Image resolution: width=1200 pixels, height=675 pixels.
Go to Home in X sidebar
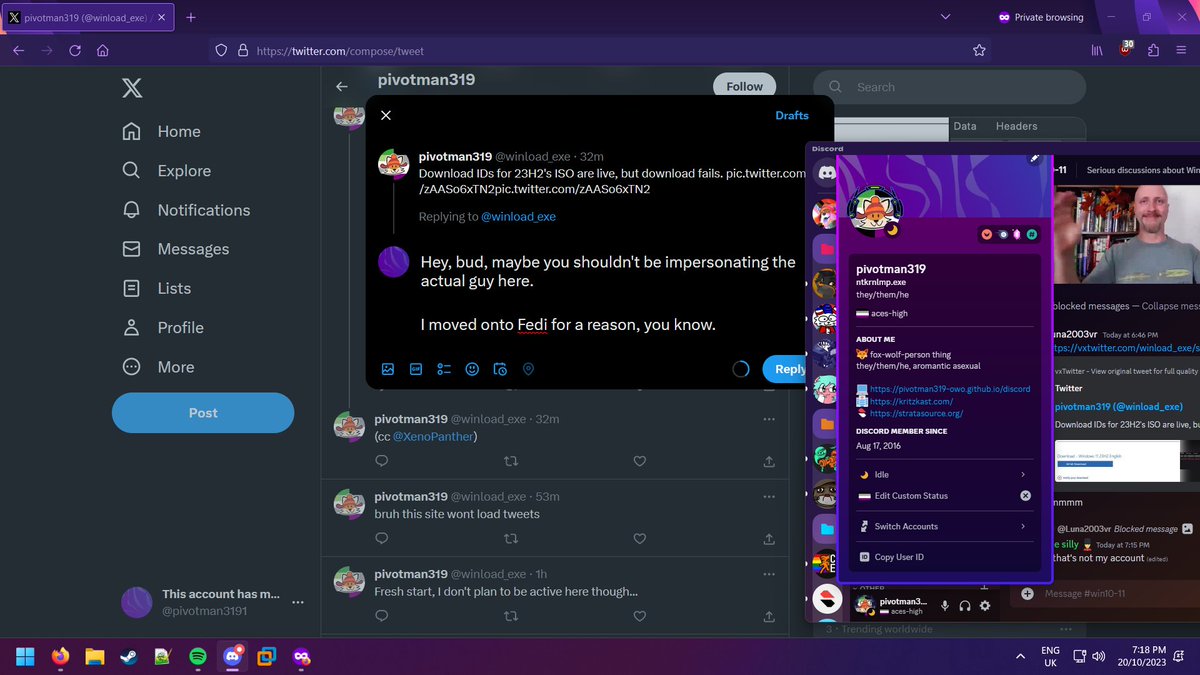(161, 131)
